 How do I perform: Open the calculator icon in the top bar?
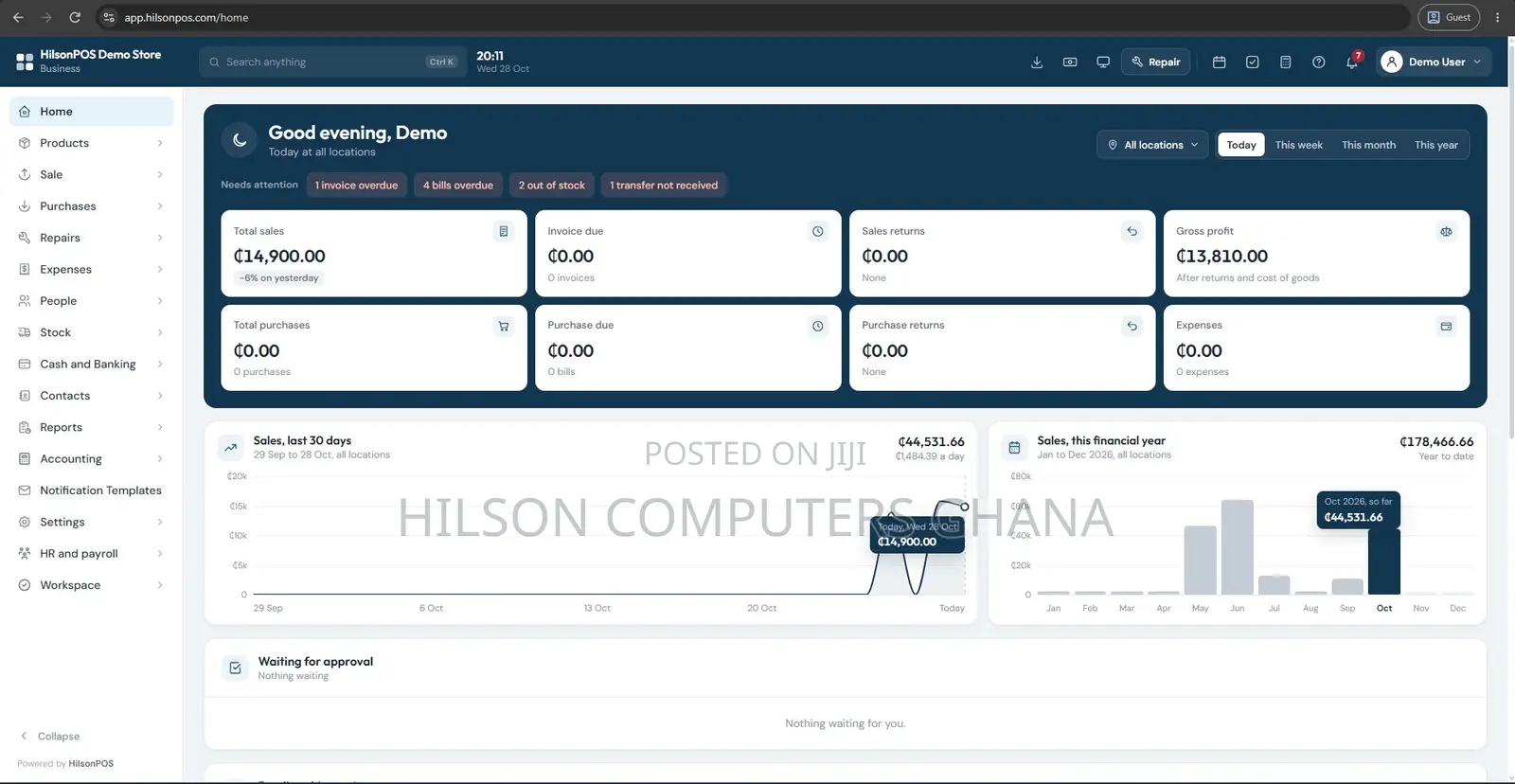(1286, 62)
